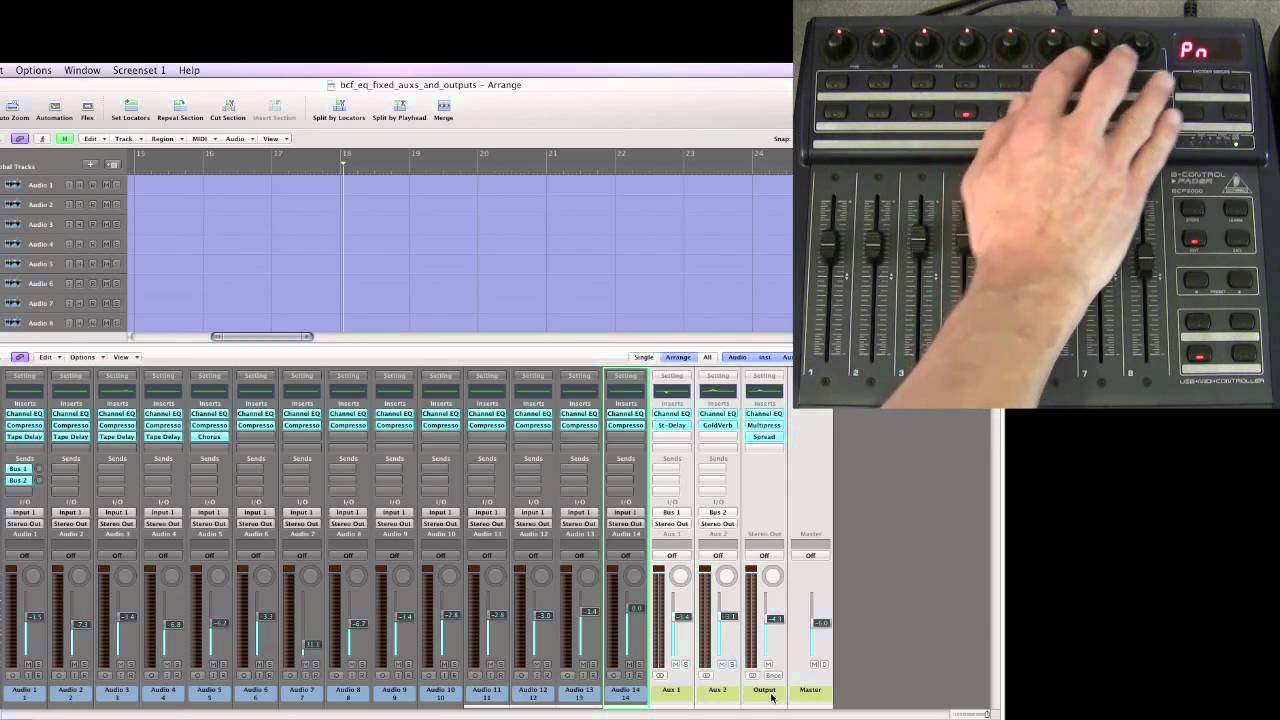Click the Flex toolbar icon
This screenshot has width=1280, height=720.
87,105
